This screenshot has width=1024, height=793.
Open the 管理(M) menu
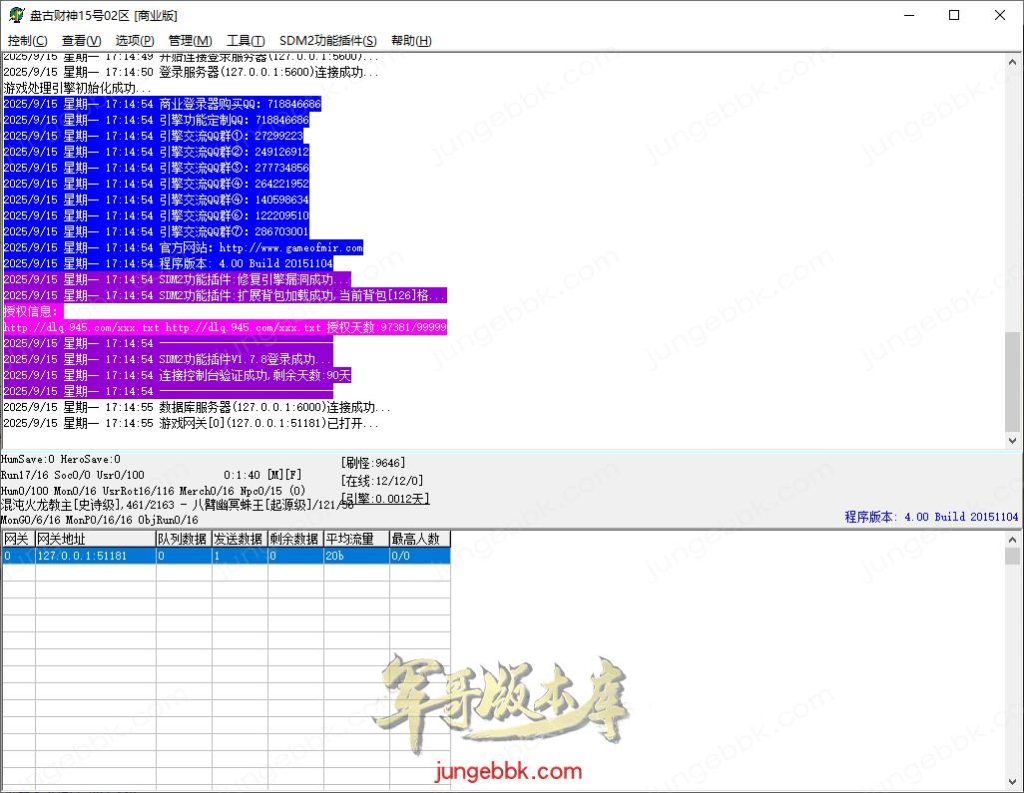coord(190,40)
